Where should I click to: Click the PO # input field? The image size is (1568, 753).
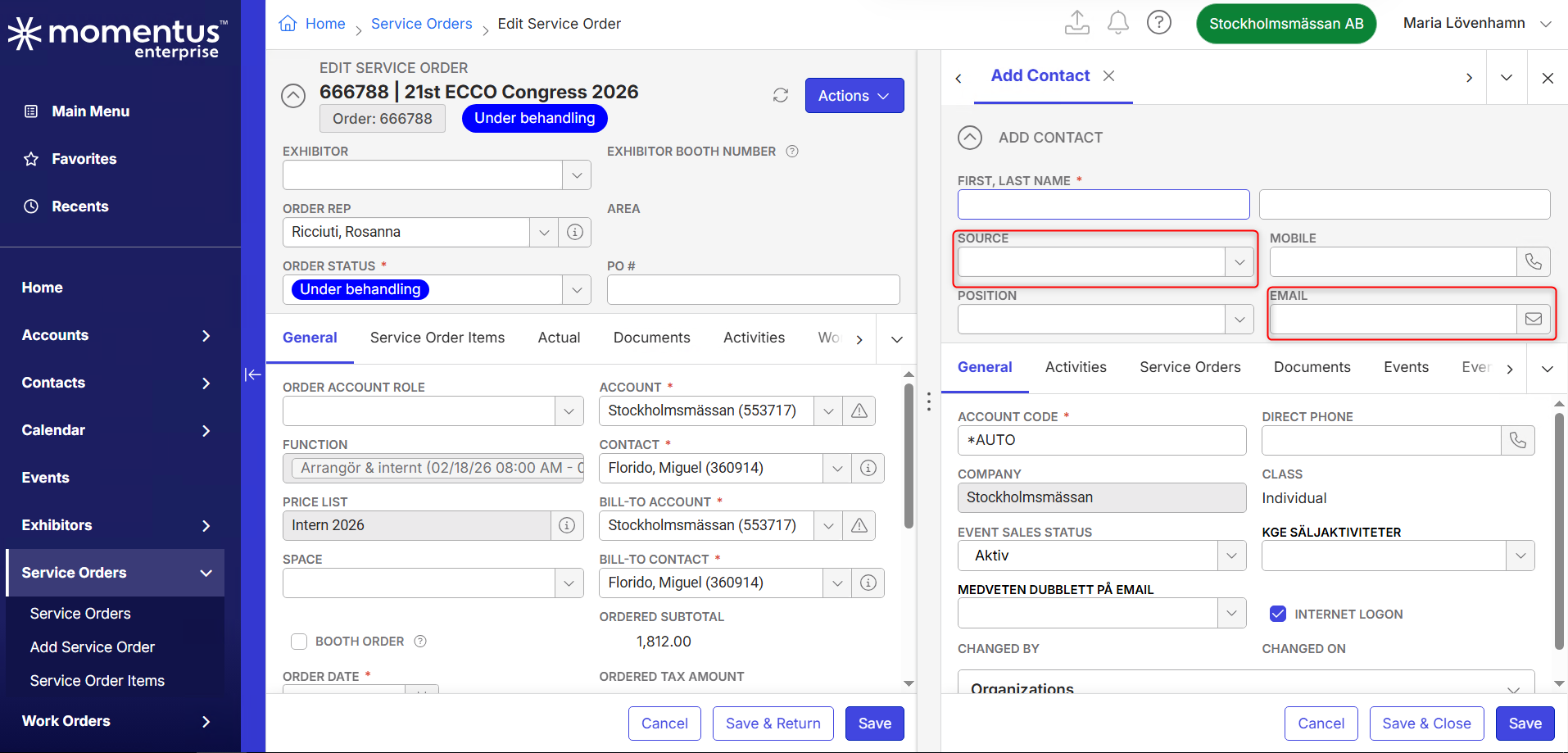tap(753, 289)
